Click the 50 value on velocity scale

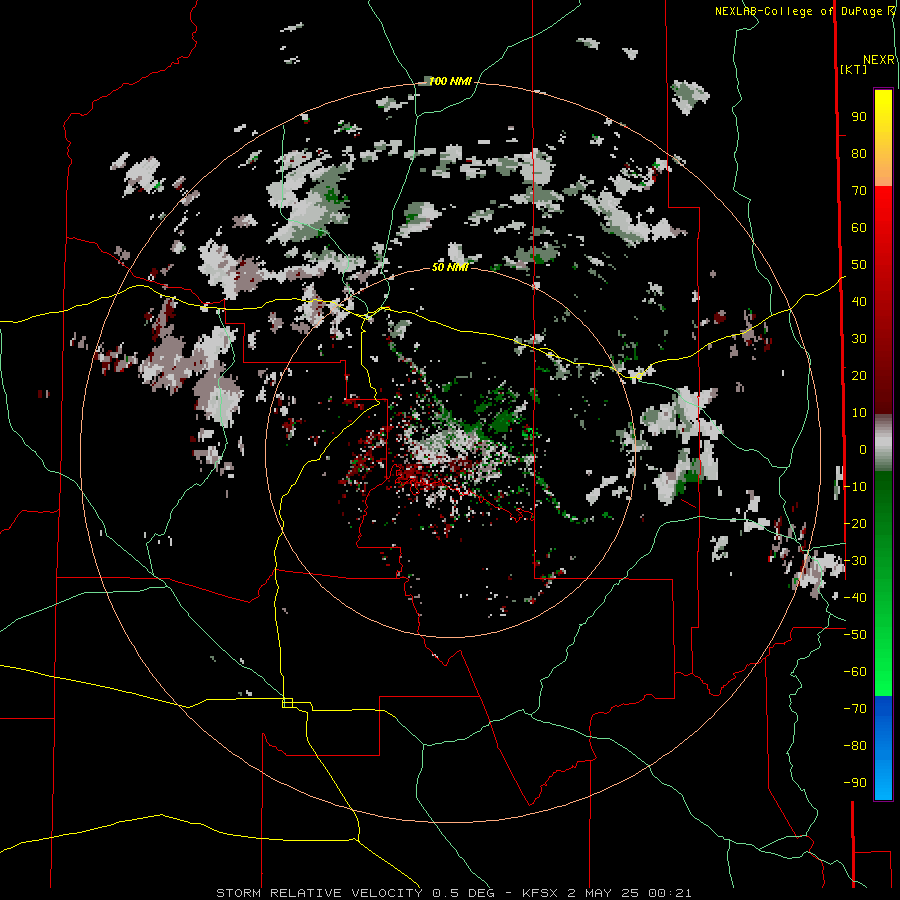[859, 265]
